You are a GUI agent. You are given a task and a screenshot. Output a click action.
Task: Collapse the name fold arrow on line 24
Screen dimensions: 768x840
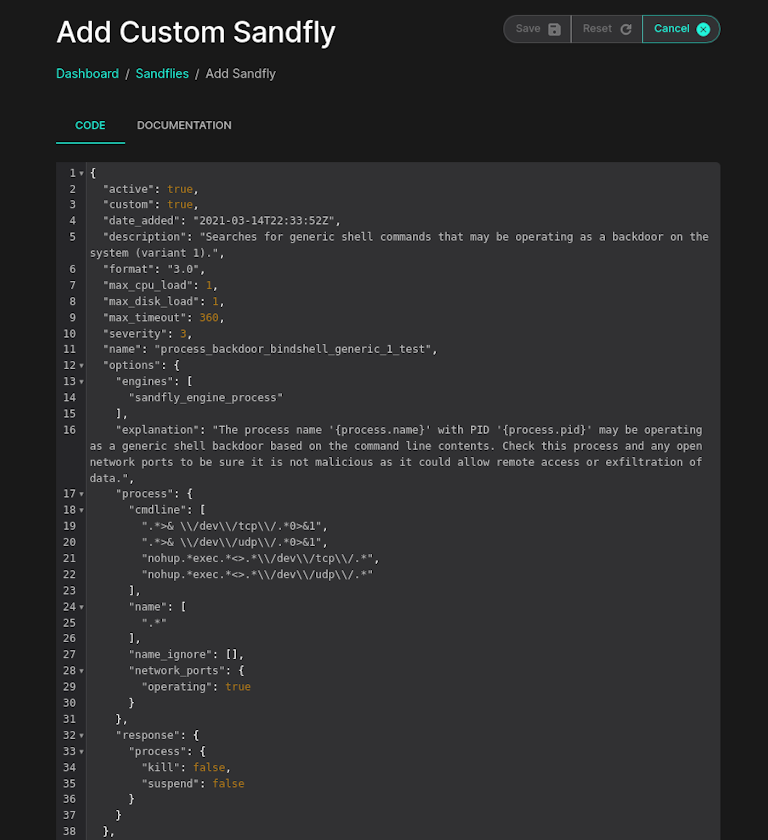pos(81,607)
